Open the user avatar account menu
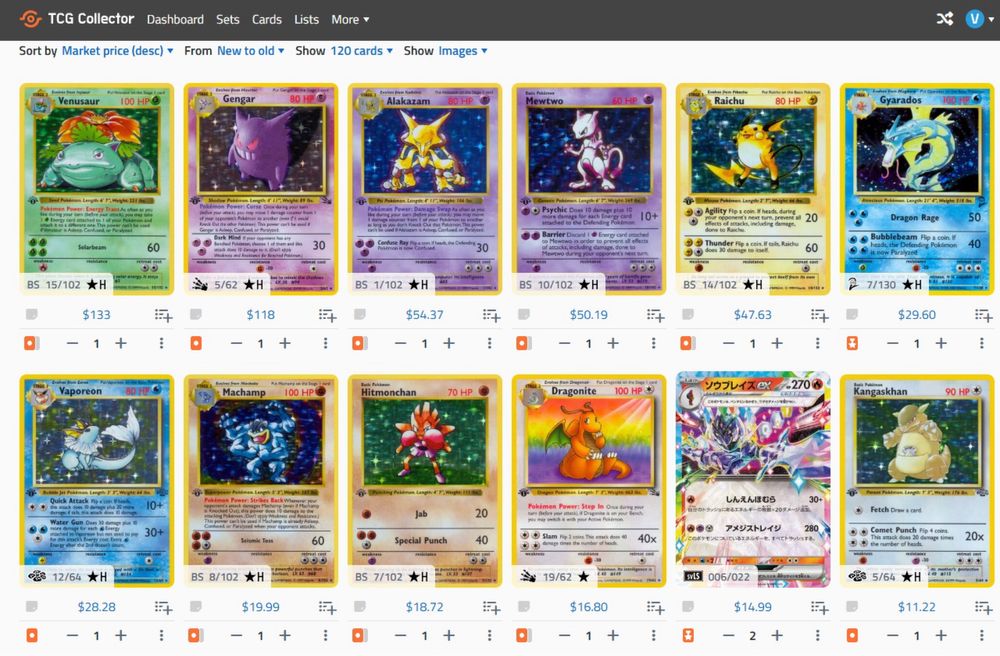The width and height of the screenshot is (1000, 656). pyautogui.click(x=980, y=19)
